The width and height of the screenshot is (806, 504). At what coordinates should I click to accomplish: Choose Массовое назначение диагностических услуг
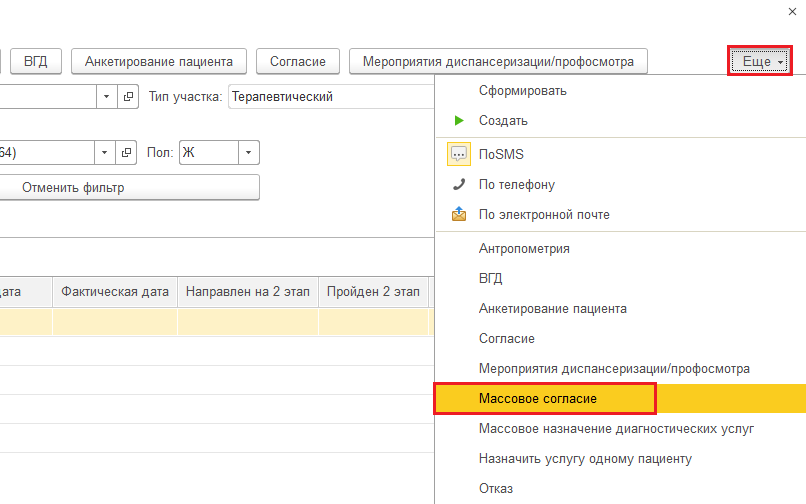[616, 429]
